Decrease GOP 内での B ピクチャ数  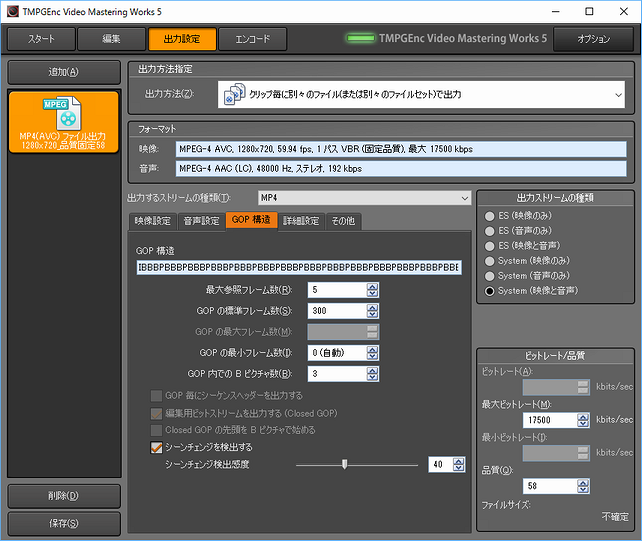coord(372,377)
